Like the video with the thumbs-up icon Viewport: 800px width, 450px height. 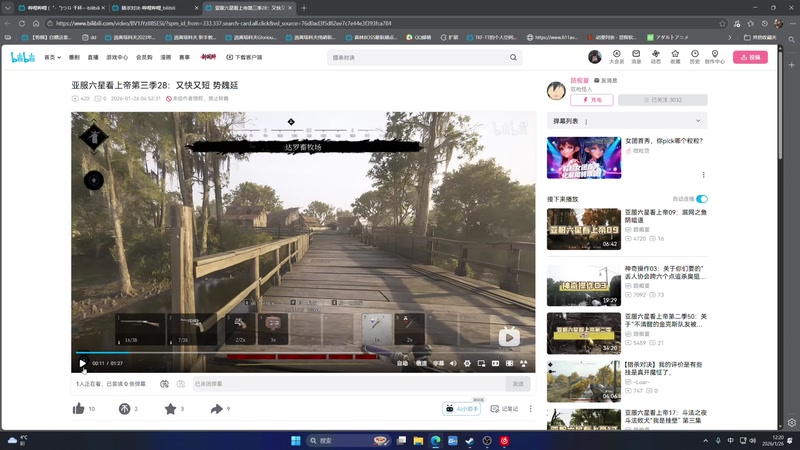79,409
